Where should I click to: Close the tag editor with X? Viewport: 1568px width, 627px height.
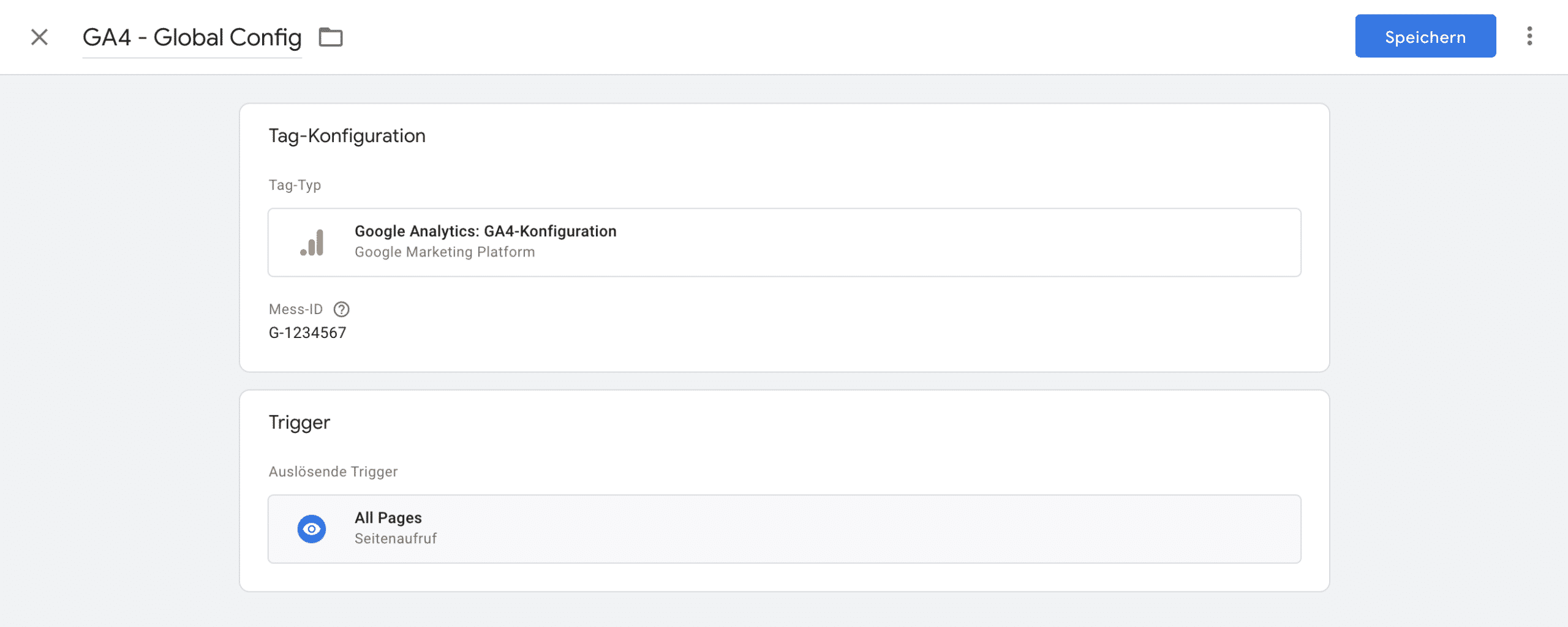click(39, 37)
